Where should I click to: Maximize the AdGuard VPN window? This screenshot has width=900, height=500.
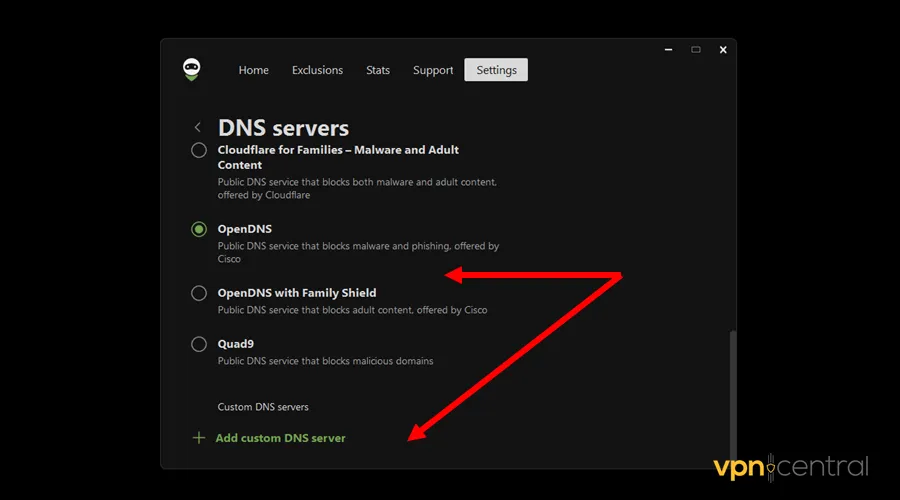pyautogui.click(x=696, y=50)
